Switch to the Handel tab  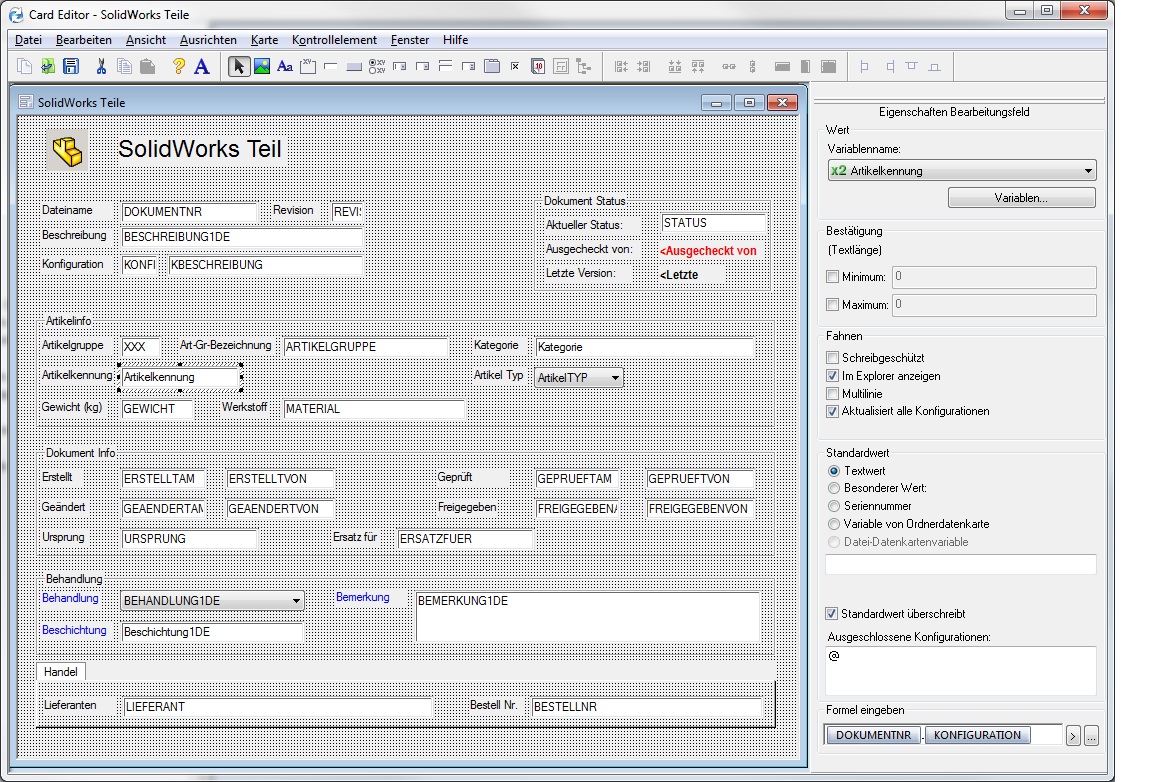[61, 672]
